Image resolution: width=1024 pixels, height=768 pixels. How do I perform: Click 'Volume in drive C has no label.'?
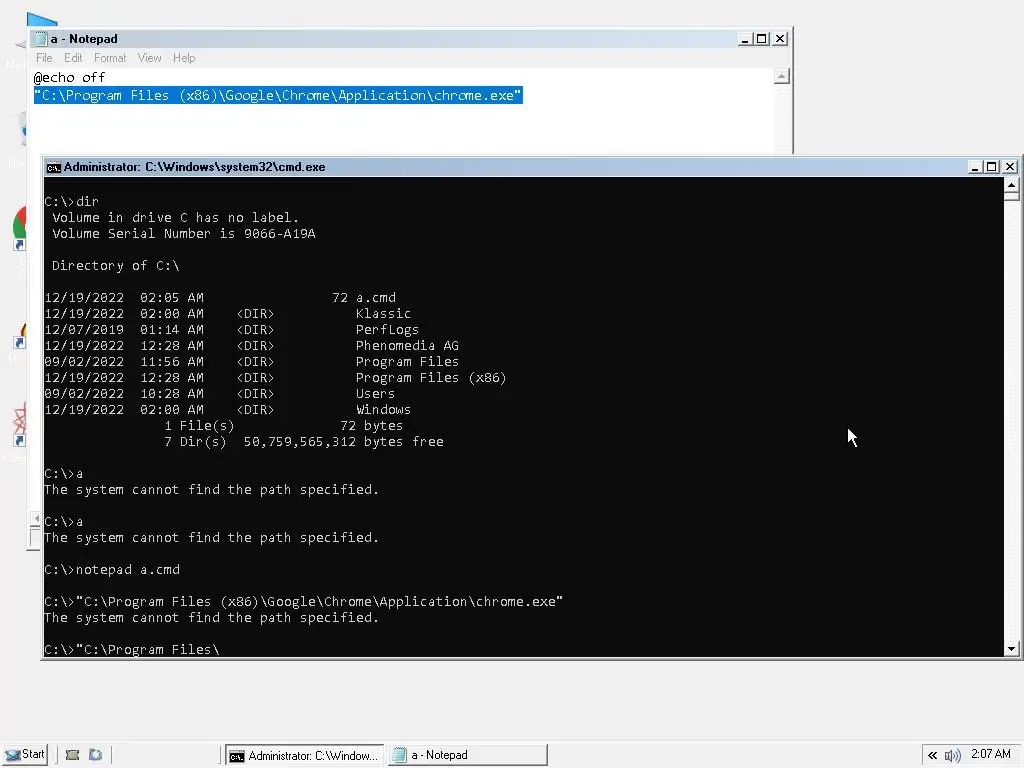coord(175,217)
